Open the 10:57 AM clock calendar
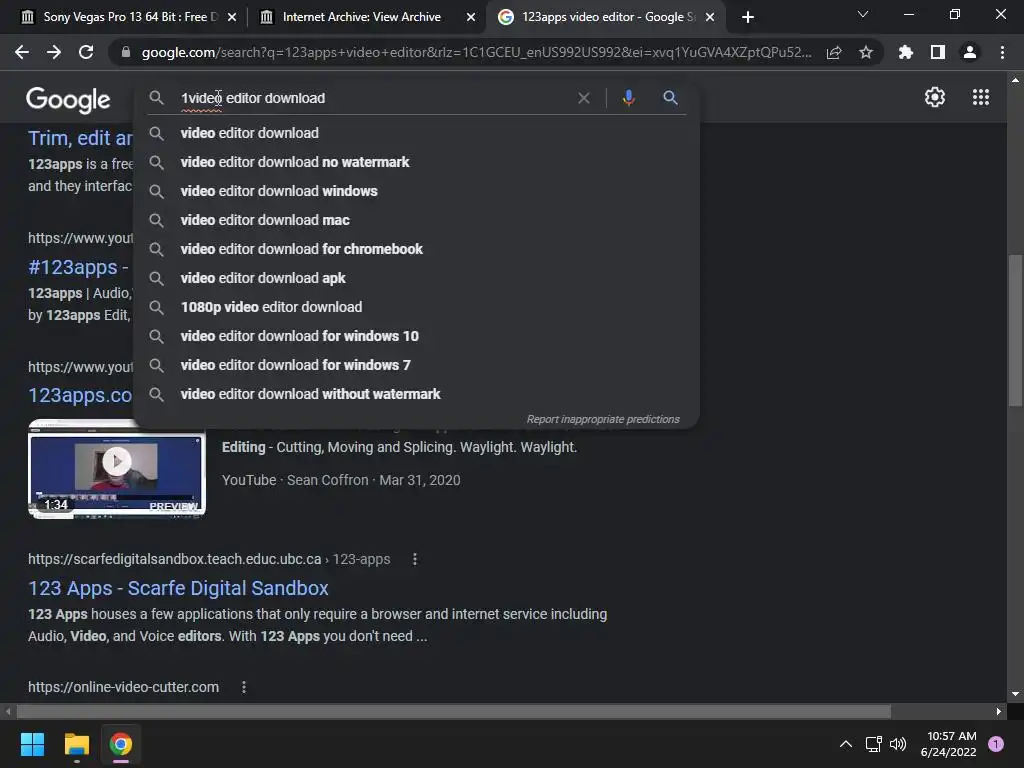The image size is (1024, 768). [949, 744]
